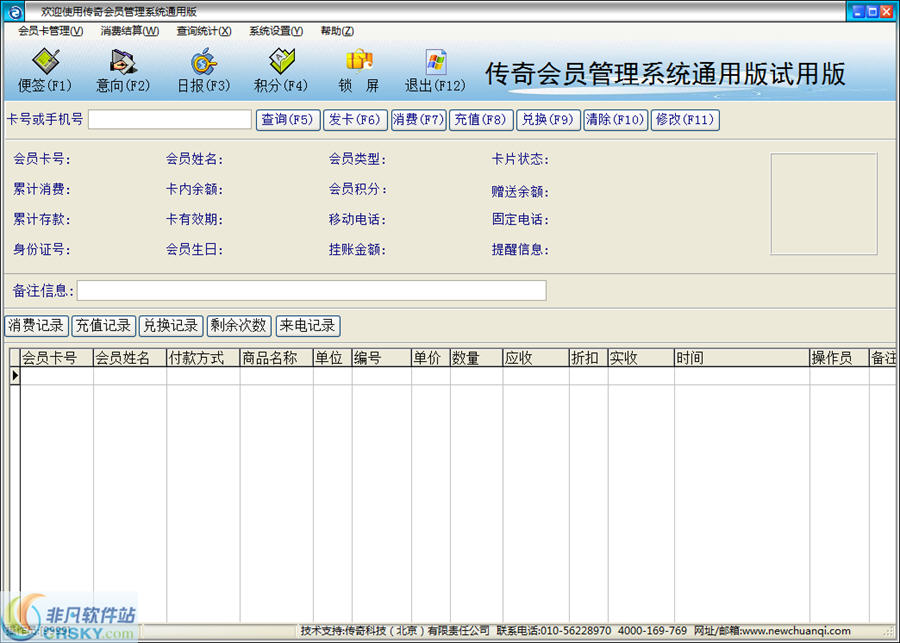
Task: Open the 日报(F3) daily report
Action: [203, 71]
